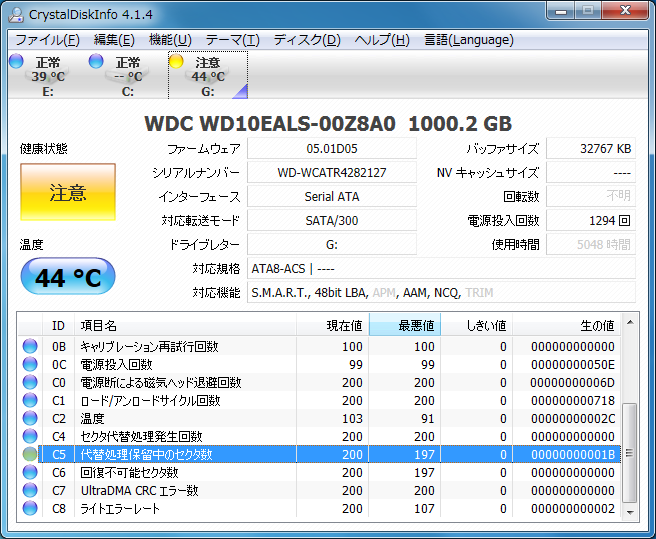Click status orb in row C6
Viewport: 656px width, 539px height.
click(x=30, y=472)
